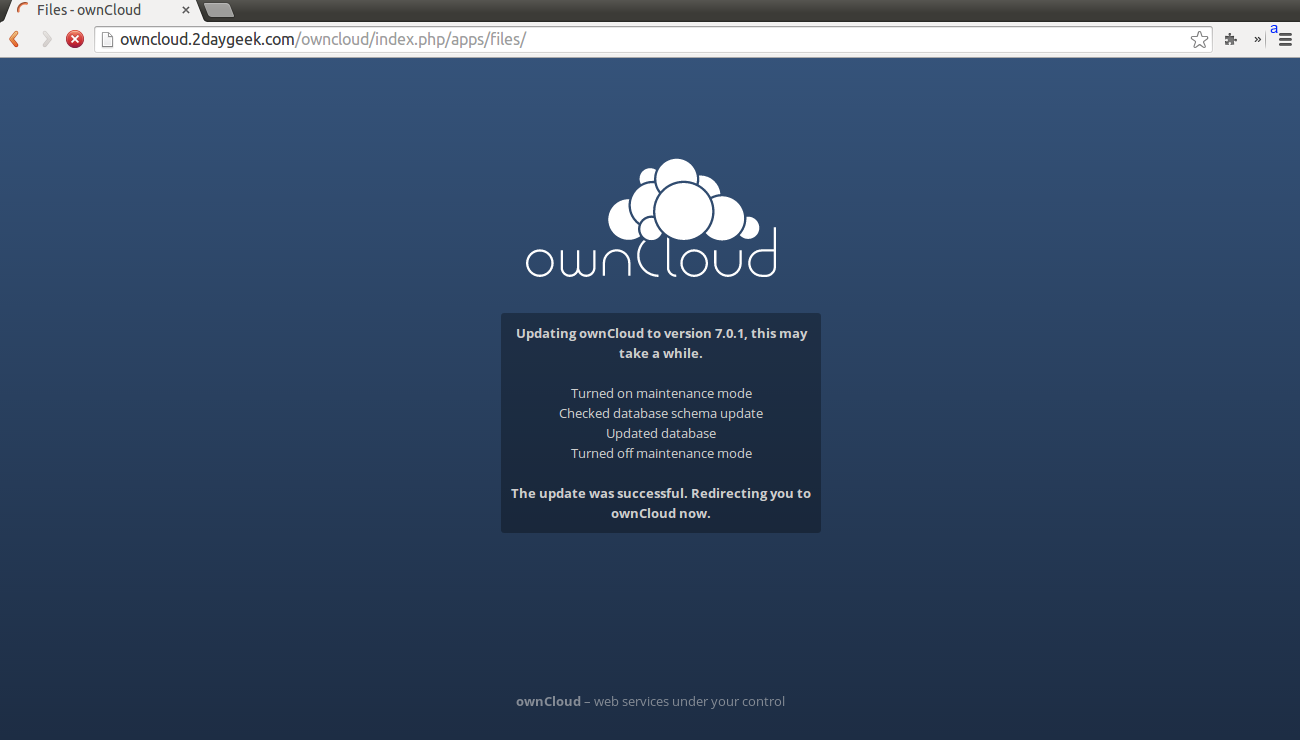Click 'Updating ownCloud to version 7.0.1' heading
The height and width of the screenshot is (740, 1300).
(x=661, y=343)
